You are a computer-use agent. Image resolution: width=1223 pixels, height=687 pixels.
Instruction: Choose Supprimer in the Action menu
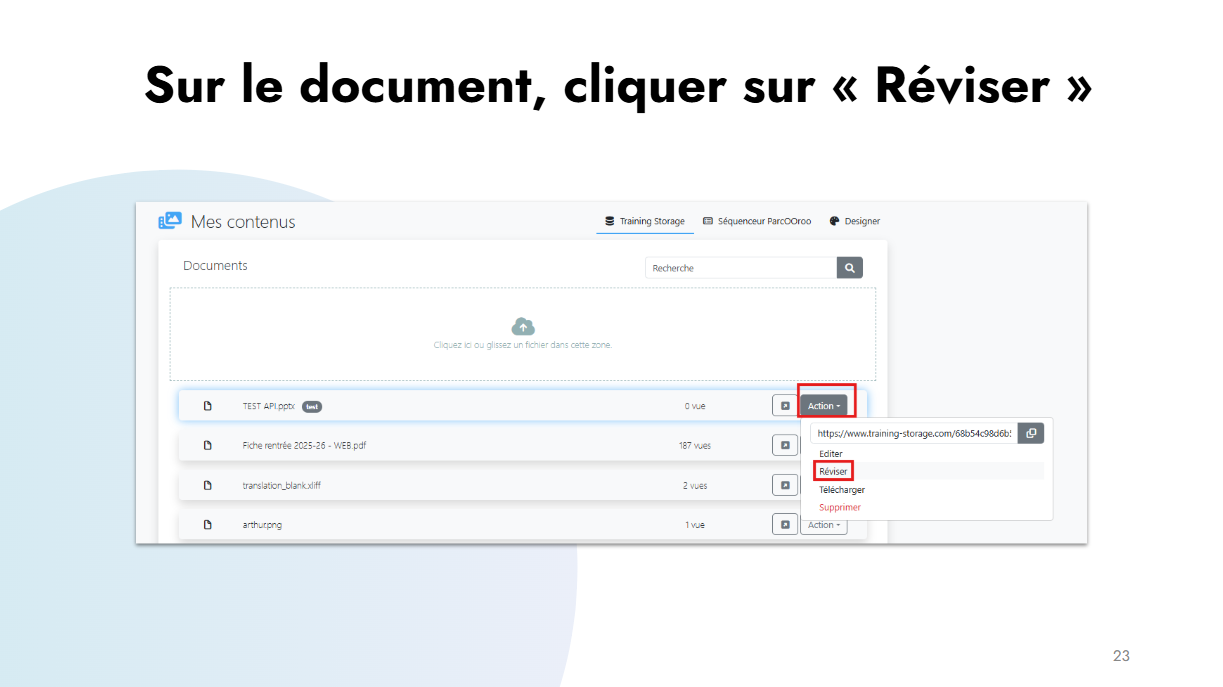point(840,507)
